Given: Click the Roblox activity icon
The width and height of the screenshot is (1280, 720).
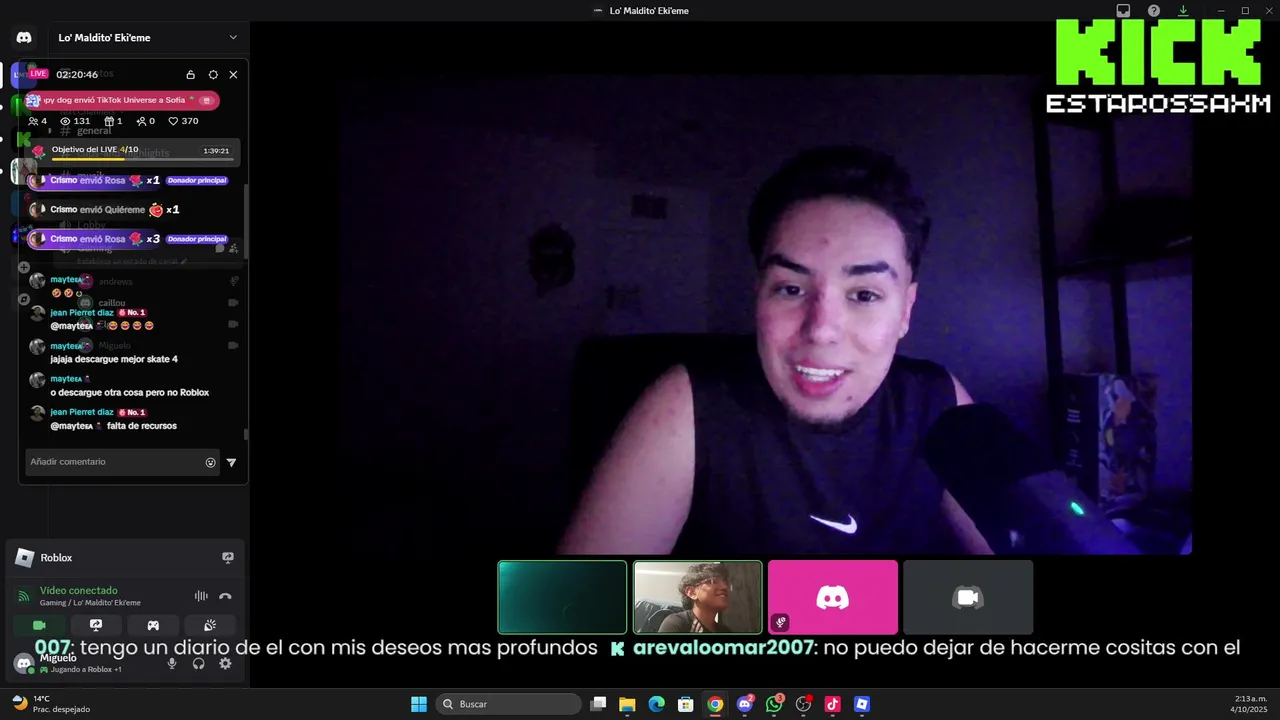Looking at the screenshot, I should pyautogui.click(x=24, y=558).
